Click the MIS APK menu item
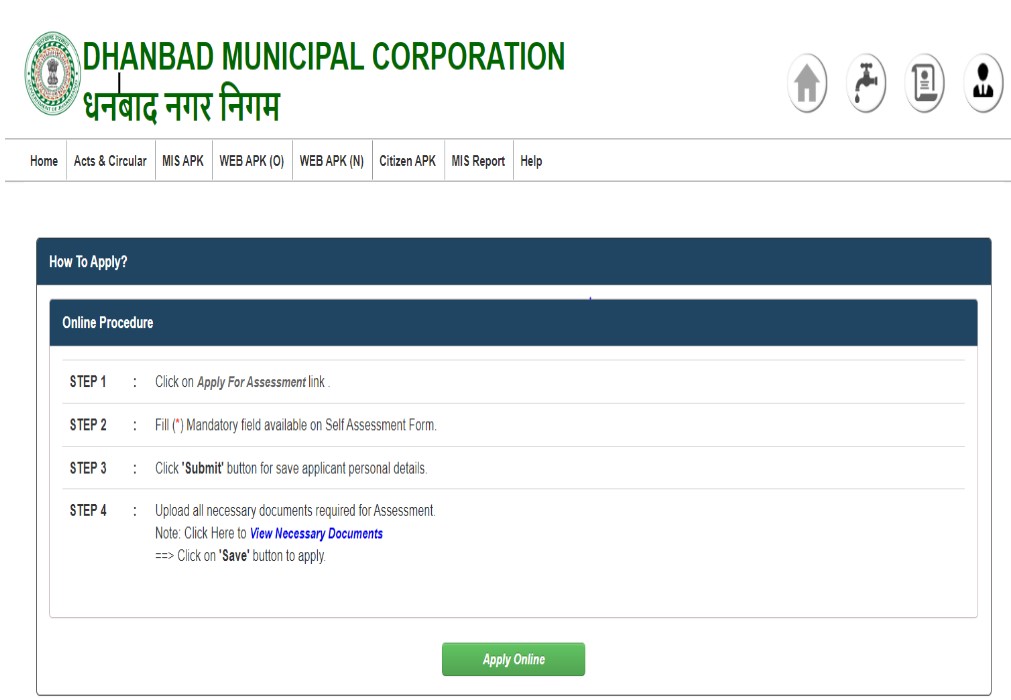 tap(182, 160)
